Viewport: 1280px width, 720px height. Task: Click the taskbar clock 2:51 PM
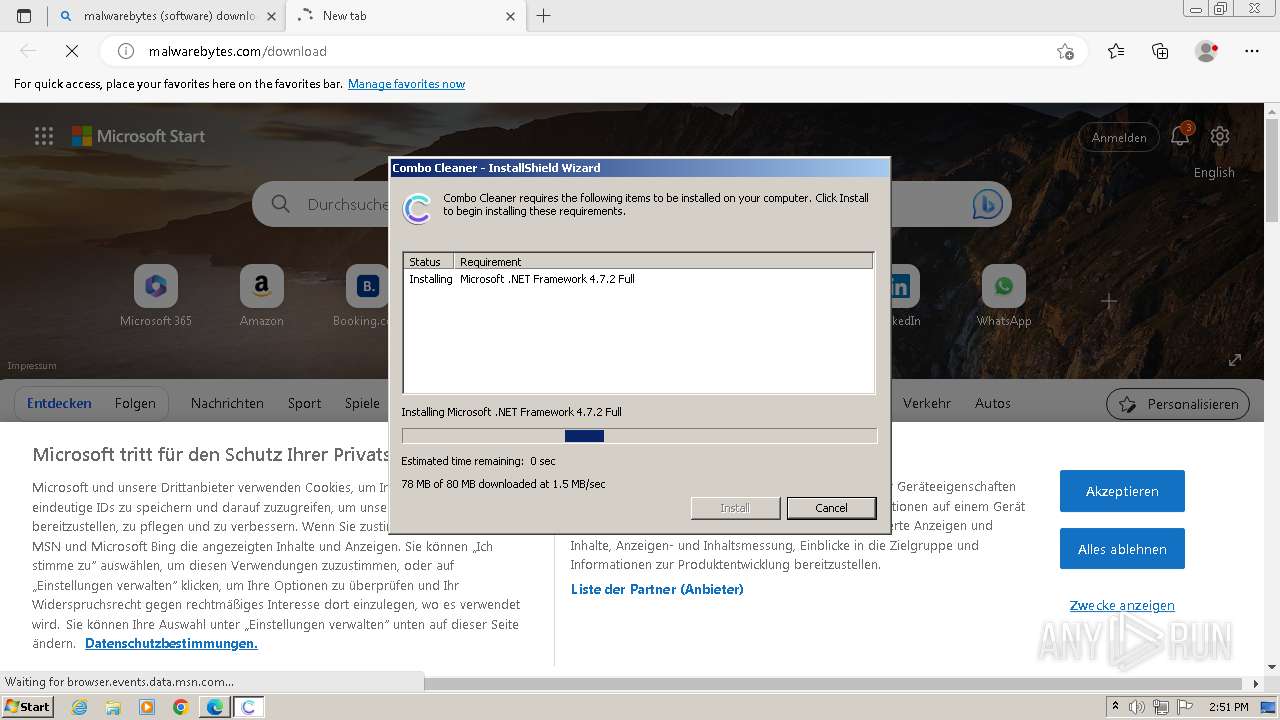pos(1229,707)
